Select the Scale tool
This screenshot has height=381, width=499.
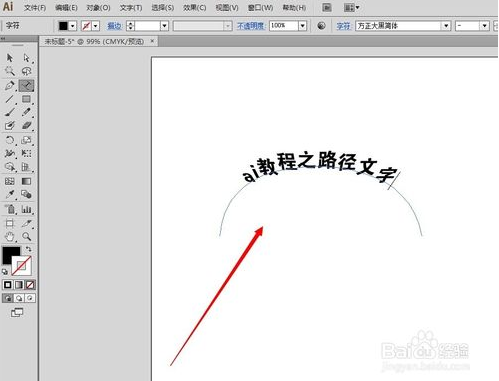tap(26, 140)
